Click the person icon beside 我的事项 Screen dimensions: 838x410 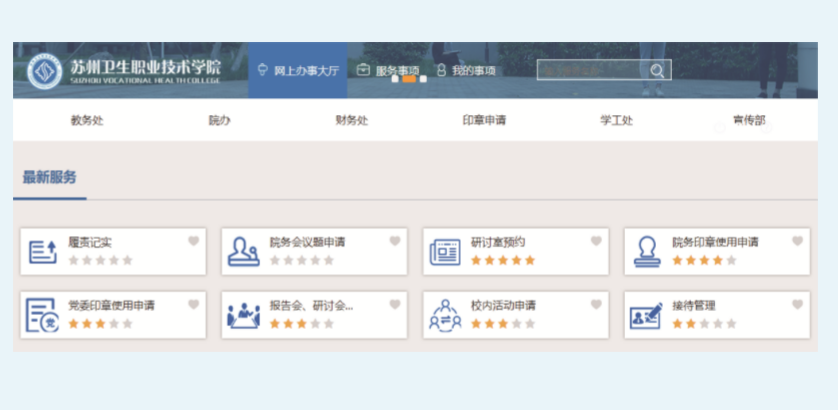point(441,70)
